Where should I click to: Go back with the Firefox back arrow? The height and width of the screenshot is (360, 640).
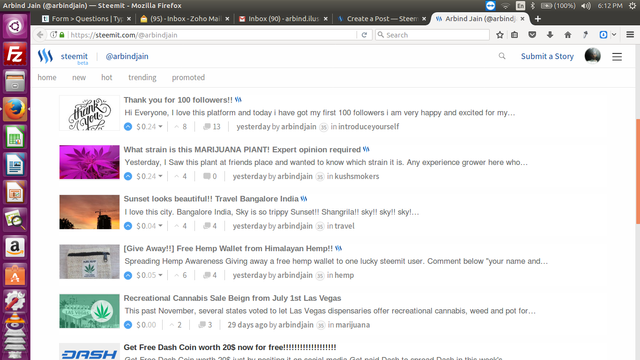tap(40, 35)
